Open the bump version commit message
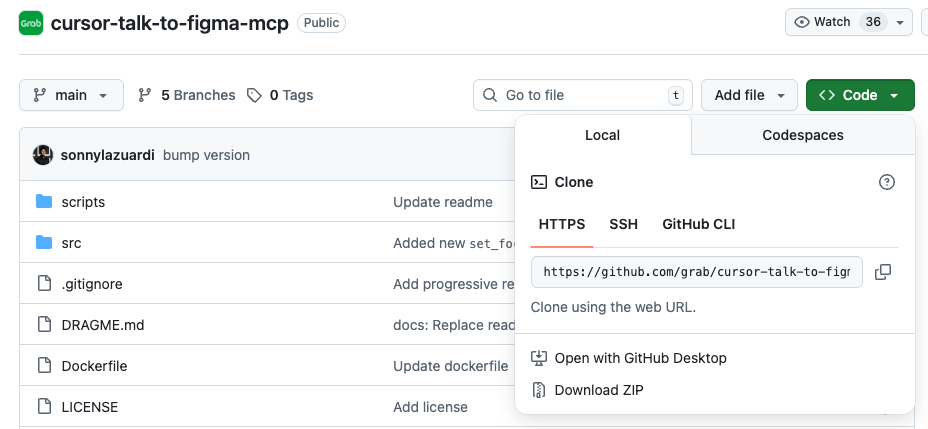The width and height of the screenshot is (928, 429). point(206,155)
